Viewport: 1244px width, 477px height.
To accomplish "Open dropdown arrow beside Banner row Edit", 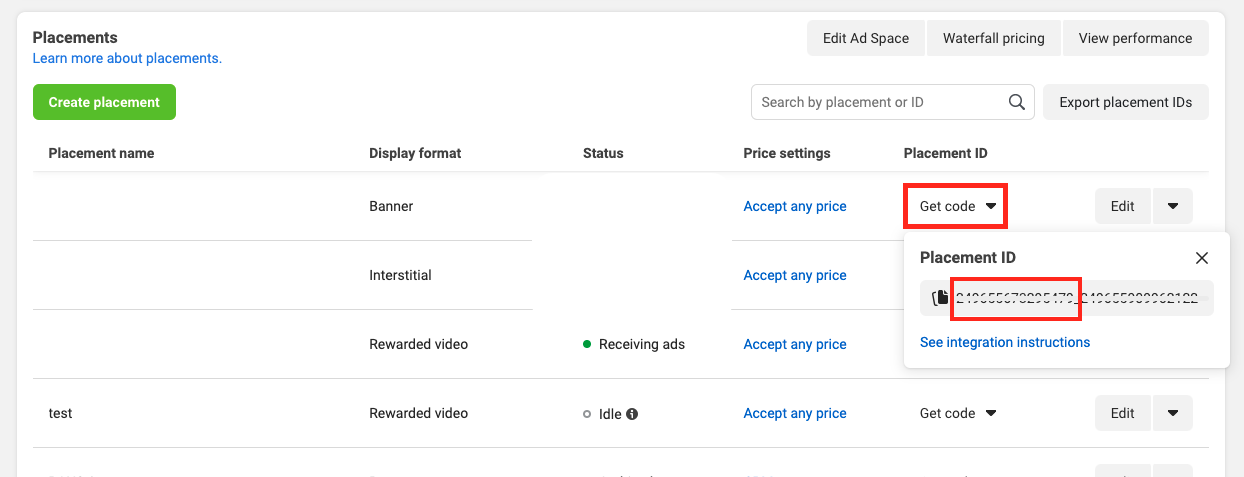I will pyautogui.click(x=1172, y=206).
